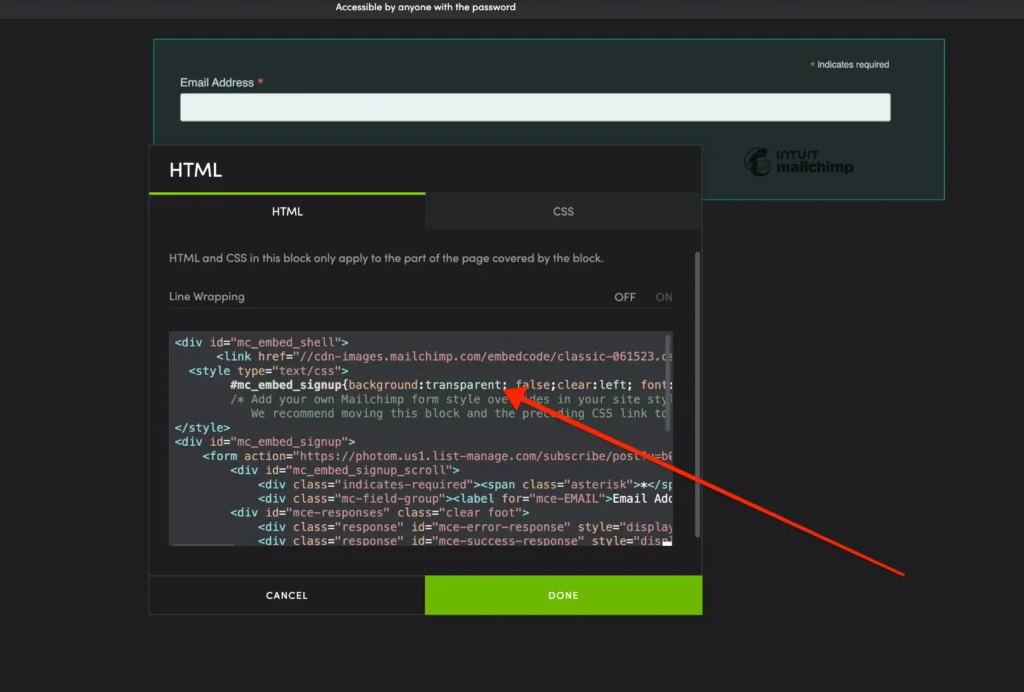The height and width of the screenshot is (692, 1024).
Task: Click the code editor vertical scrollbar
Action: (669, 380)
